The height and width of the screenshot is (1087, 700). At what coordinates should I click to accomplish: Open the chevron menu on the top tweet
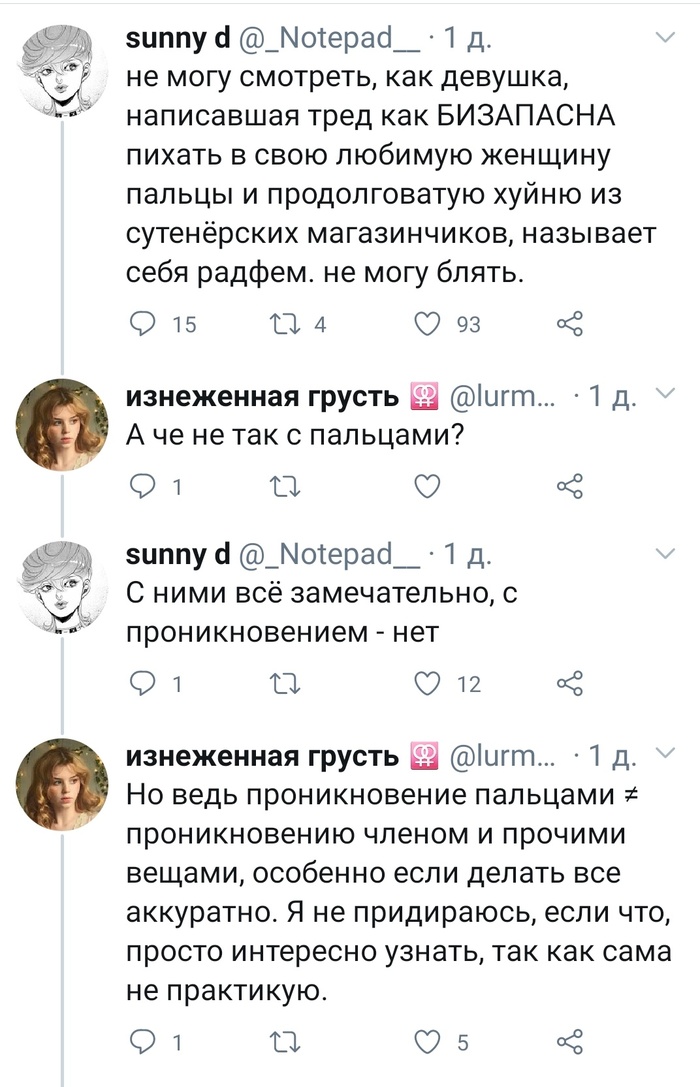tap(664, 38)
